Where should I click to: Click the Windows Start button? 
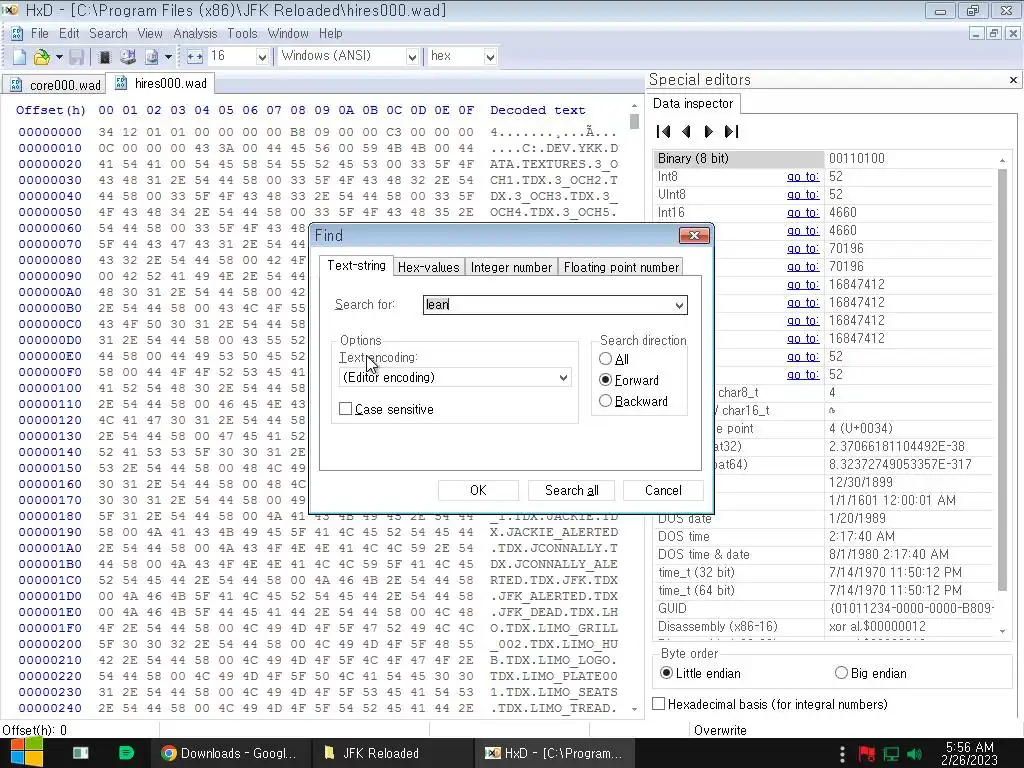coord(26,753)
